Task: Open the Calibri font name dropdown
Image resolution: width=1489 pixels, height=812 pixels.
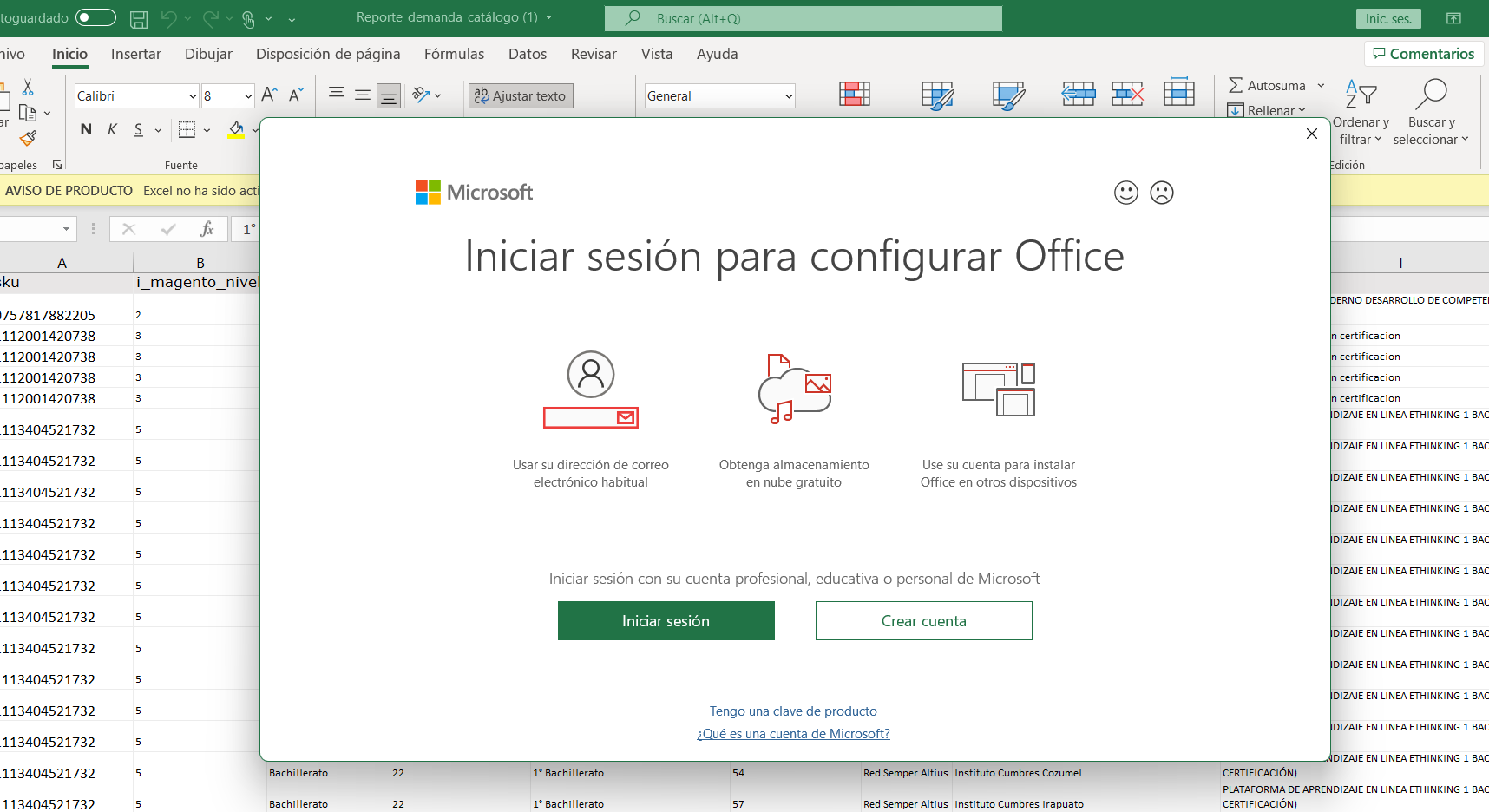Action: [193, 96]
